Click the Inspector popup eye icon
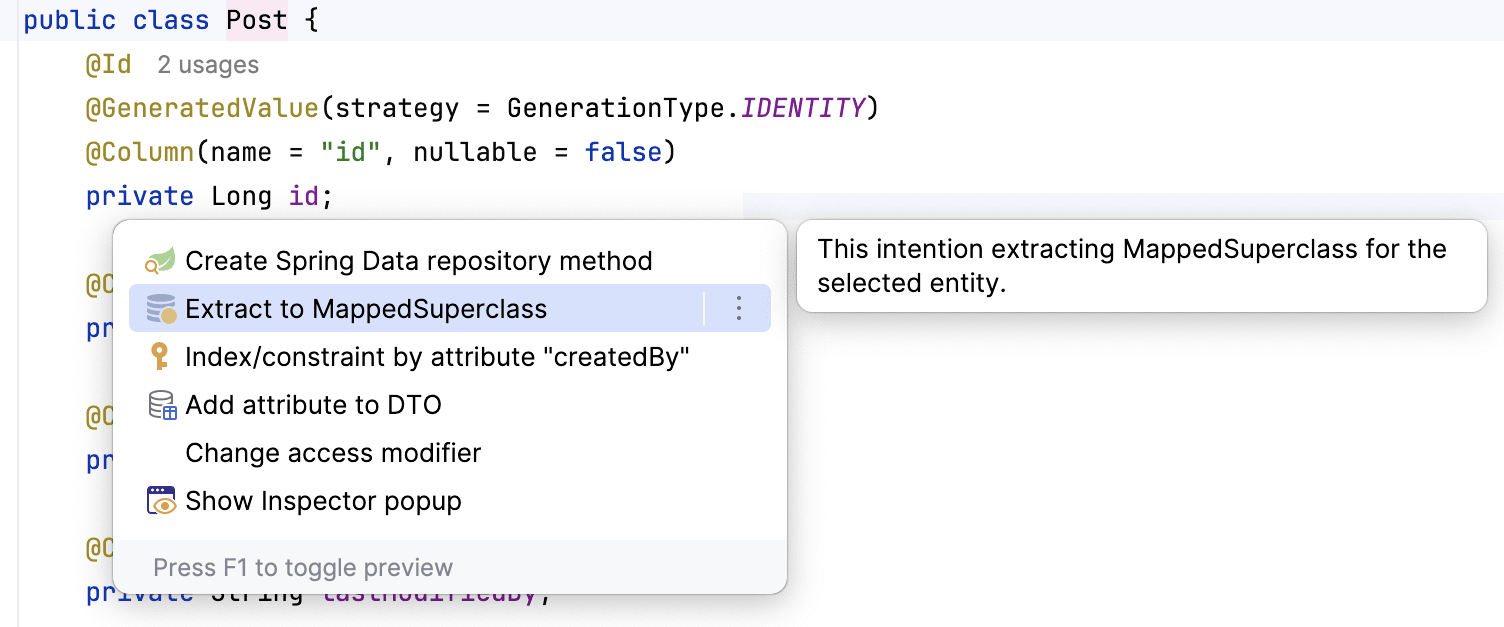 click(160, 501)
